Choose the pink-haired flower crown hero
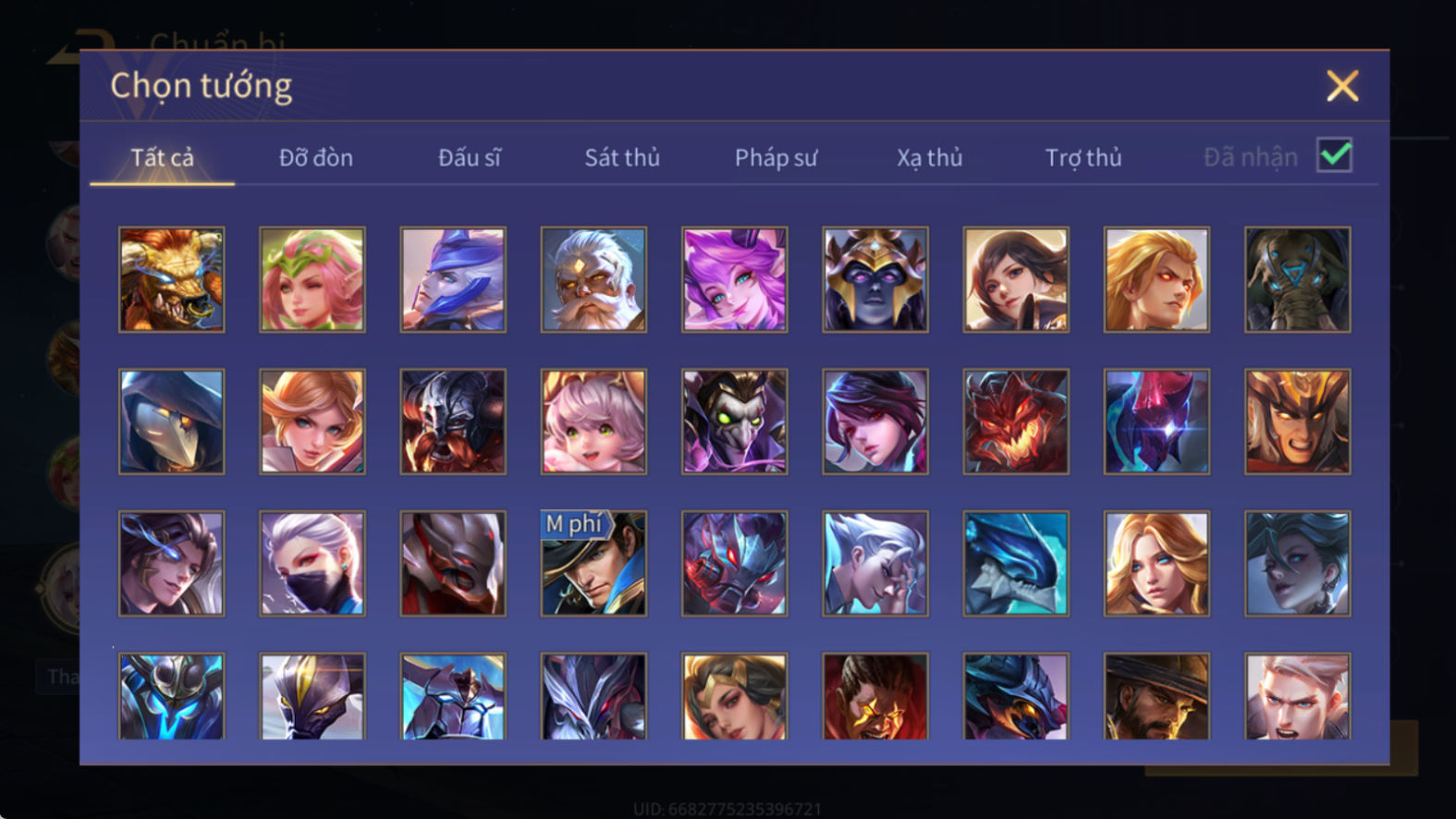The image size is (1456, 819). coord(312,279)
